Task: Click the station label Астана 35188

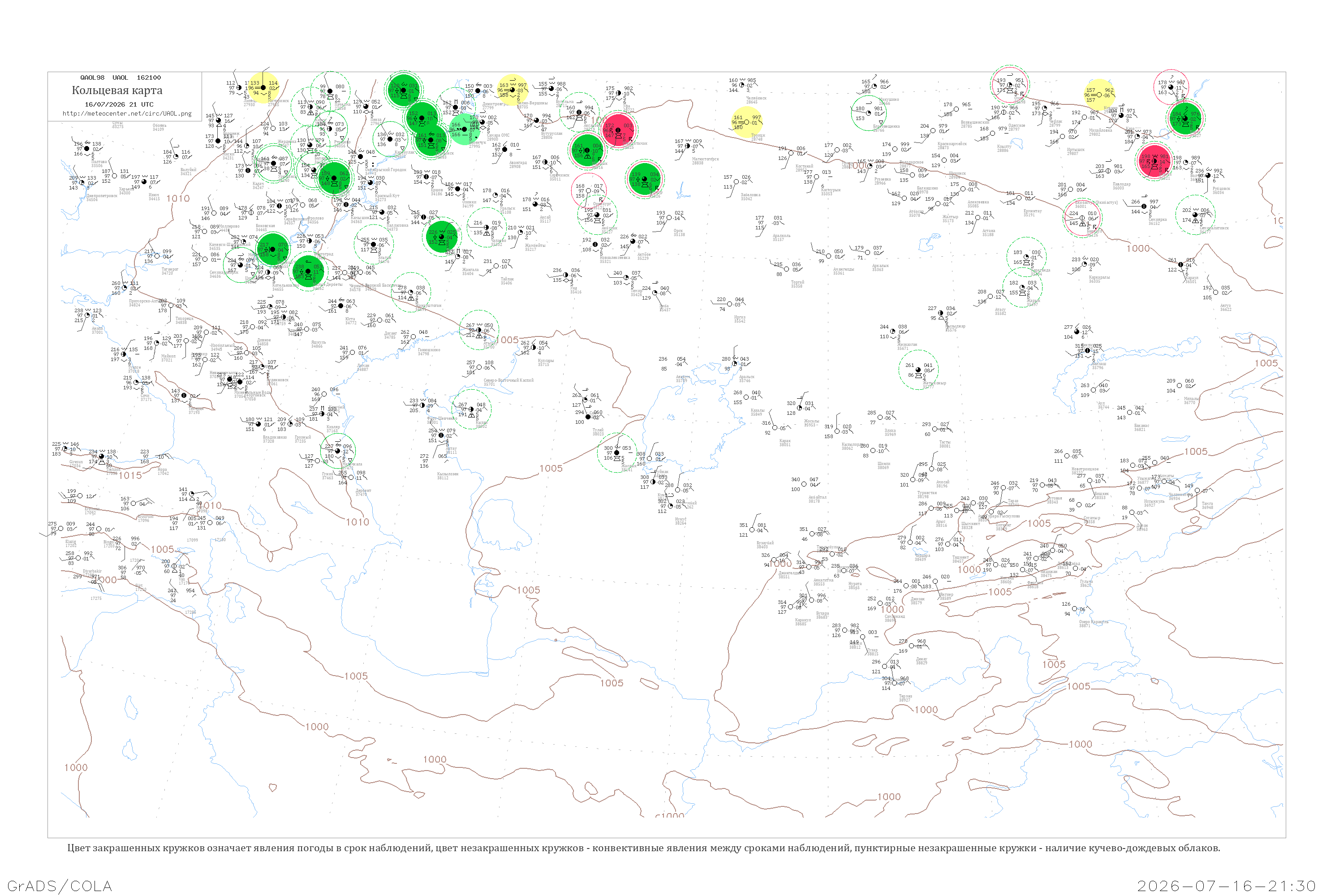Action: click(x=989, y=233)
